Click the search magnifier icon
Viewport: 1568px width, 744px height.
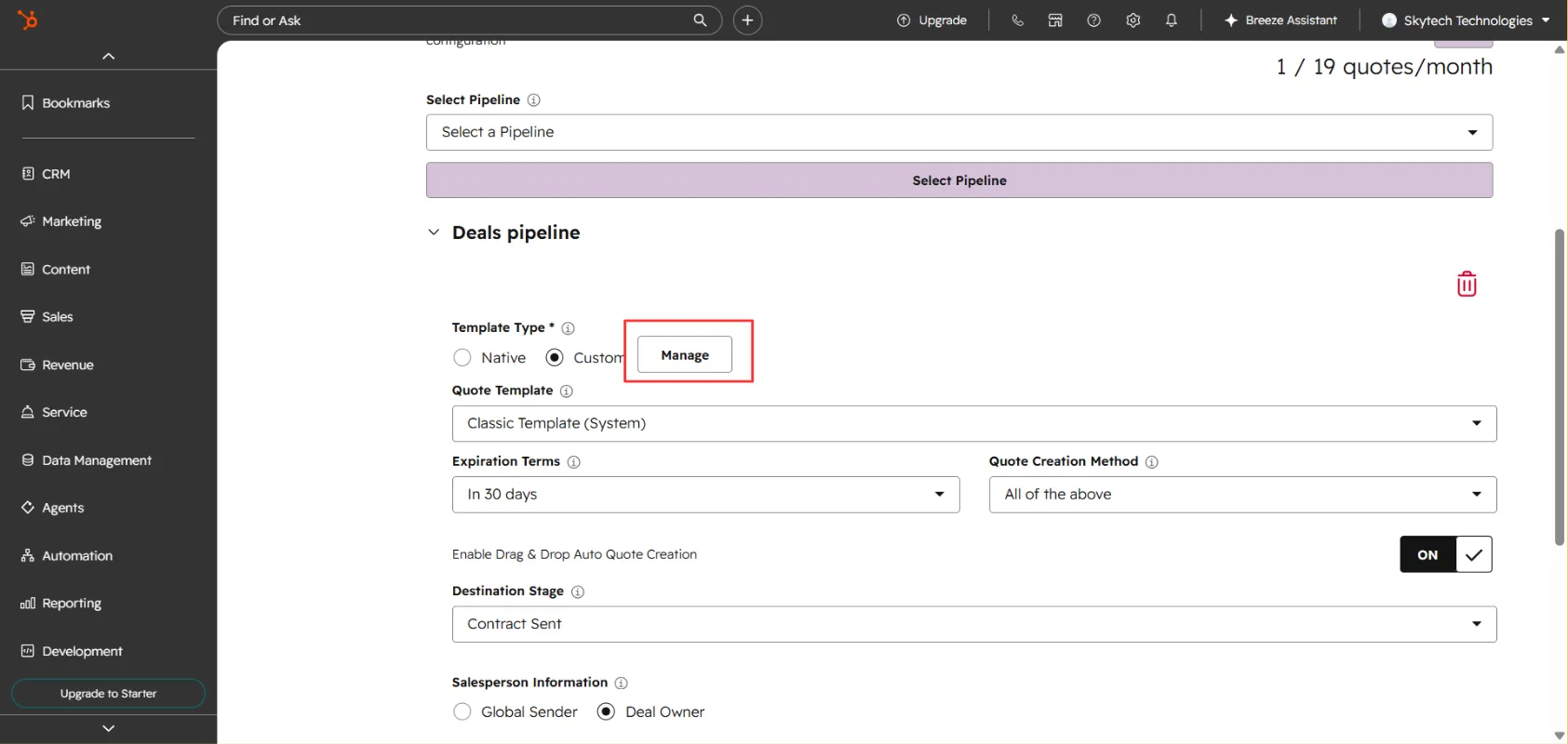(x=700, y=20)
